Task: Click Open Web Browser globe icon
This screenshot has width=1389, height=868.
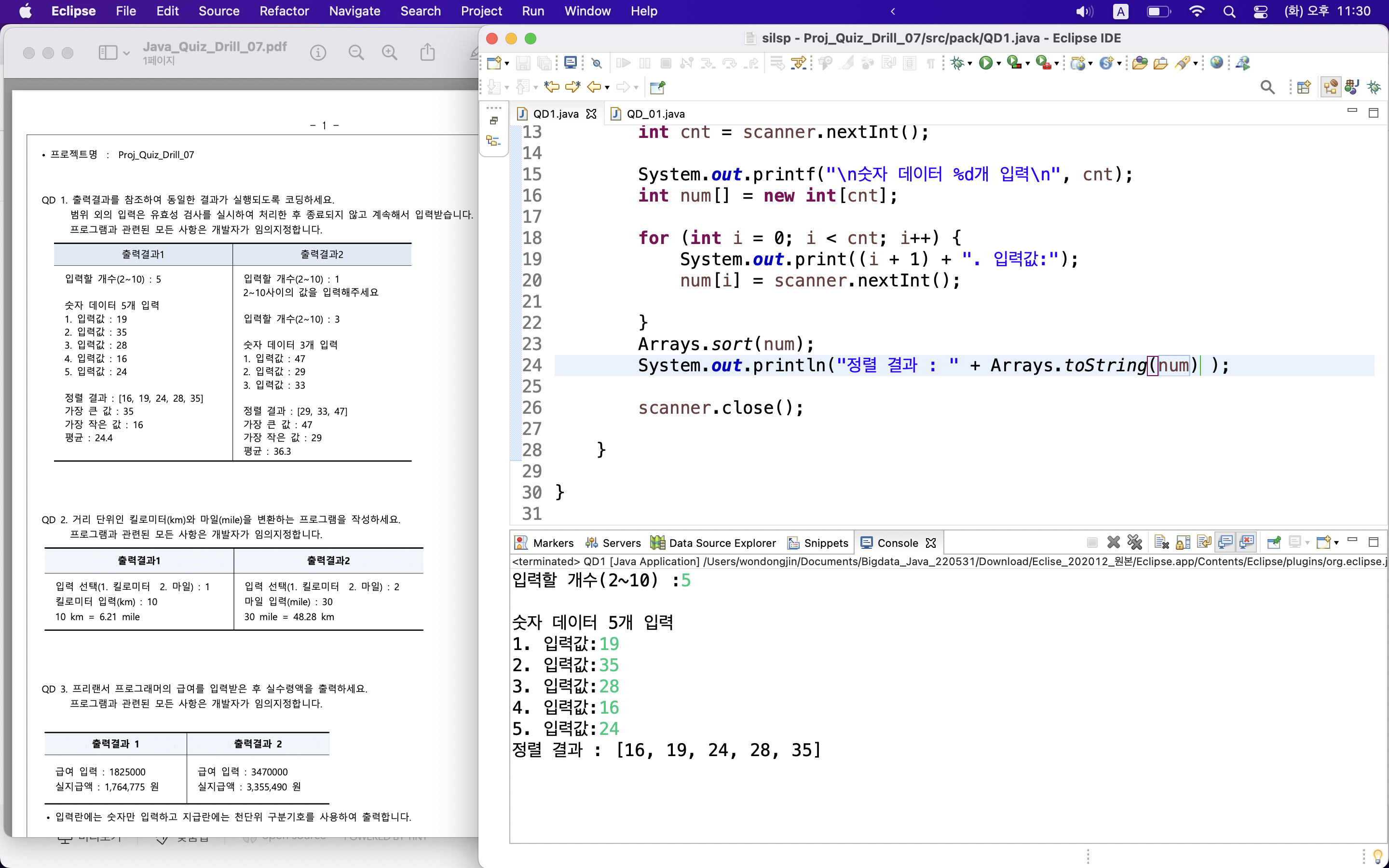Action: pyautogui.click(x=1216, y=63)
